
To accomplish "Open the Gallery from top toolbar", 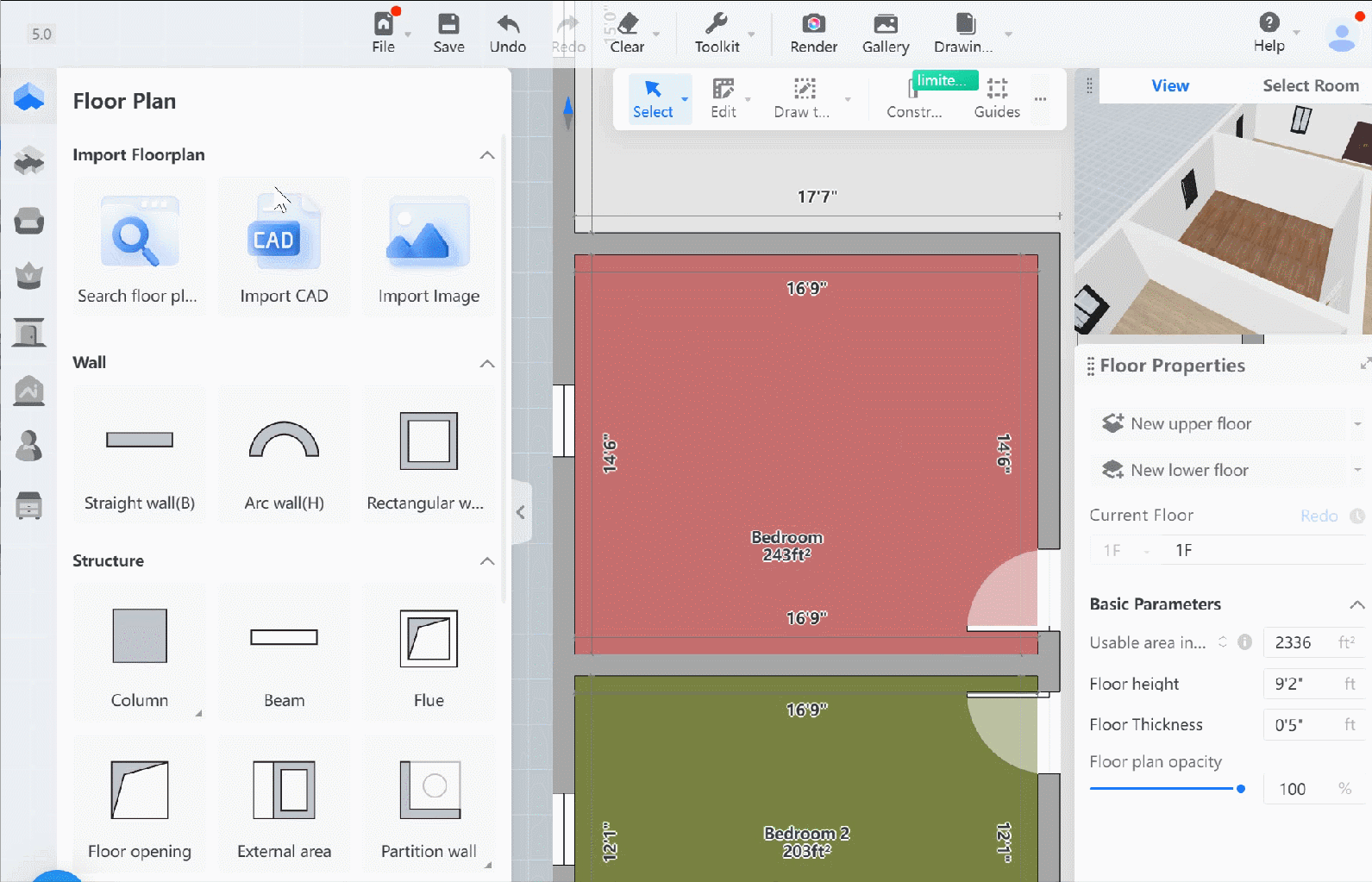I will coord(886,33).
